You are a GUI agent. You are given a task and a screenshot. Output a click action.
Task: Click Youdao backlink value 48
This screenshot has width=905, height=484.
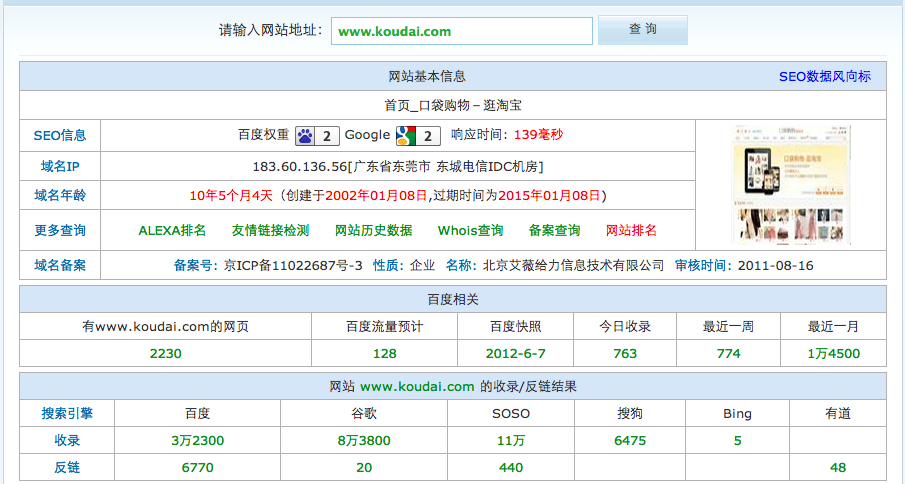point(838,468)
